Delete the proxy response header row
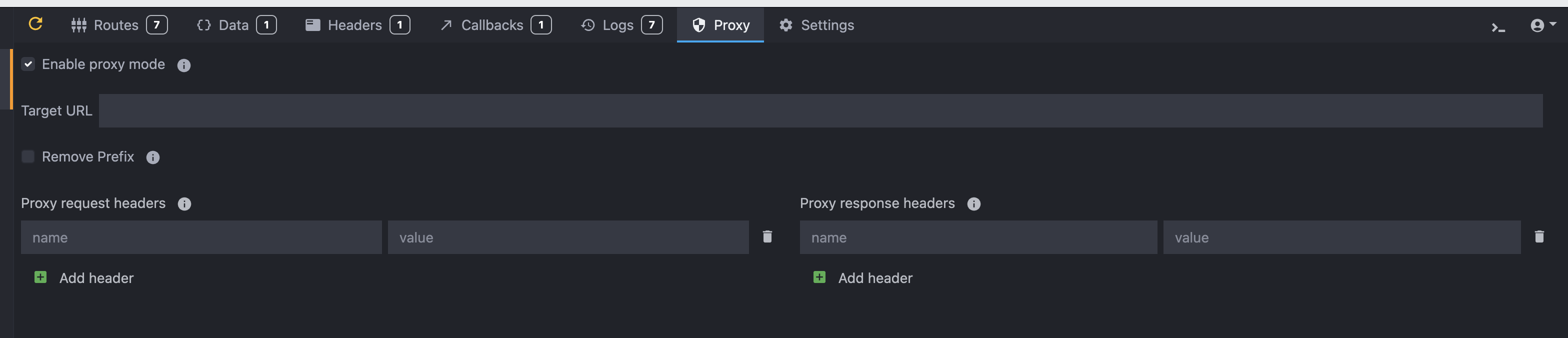Image resolution: width=1568 pixels, height=338 pixels. [1539, 236]
